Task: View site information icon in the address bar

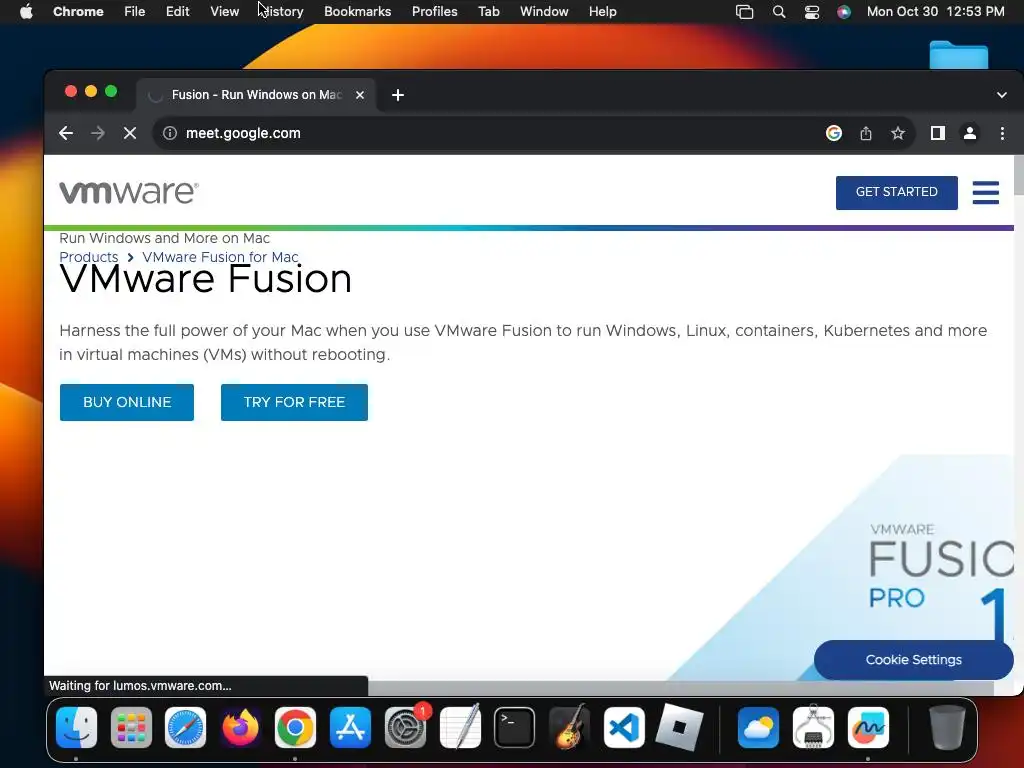Action: tap(170, 133)
